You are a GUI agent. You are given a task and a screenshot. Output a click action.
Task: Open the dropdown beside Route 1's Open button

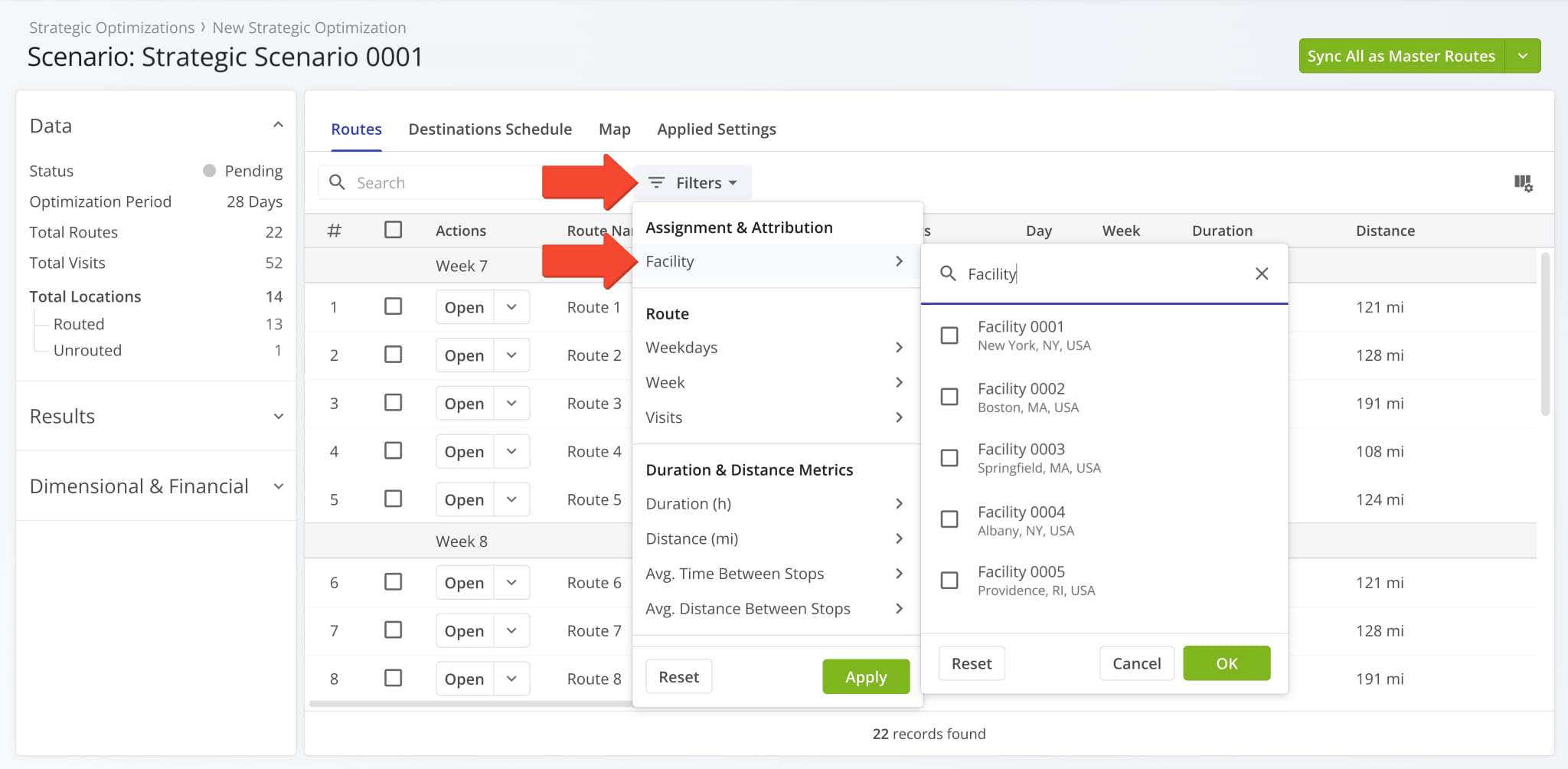511,306
